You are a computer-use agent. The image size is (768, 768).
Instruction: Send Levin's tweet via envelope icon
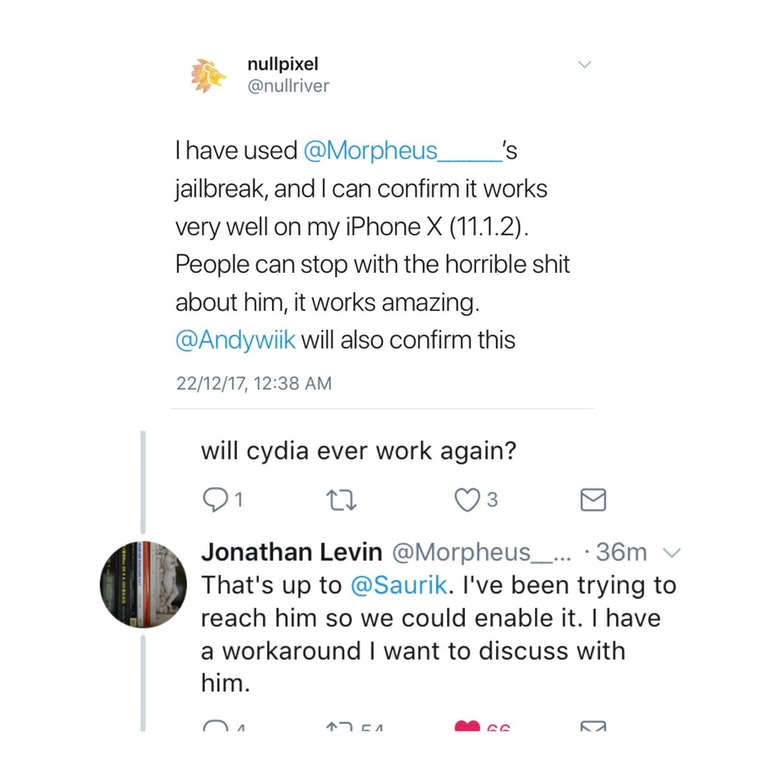[593, 725]
